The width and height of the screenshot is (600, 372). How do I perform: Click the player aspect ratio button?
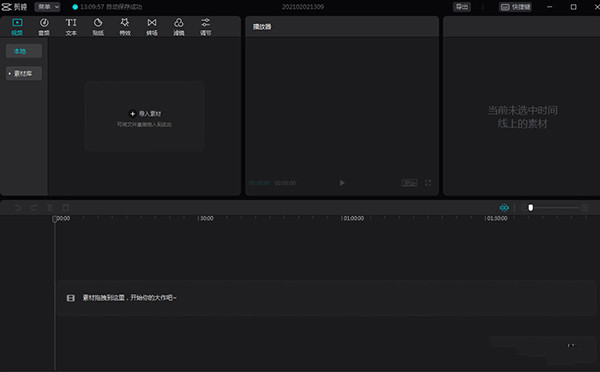[409, 183]
